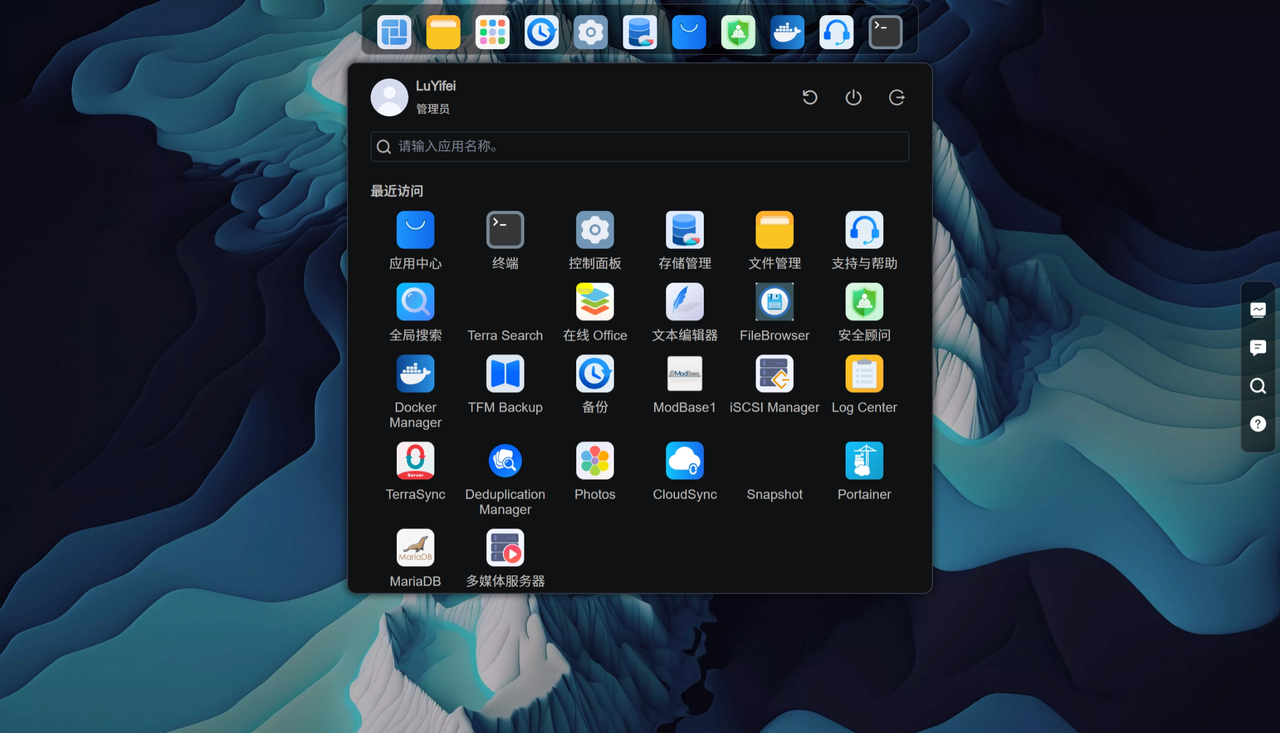Launch the MariaDB app
Screen dimensions: 1280x733
click(x=415, y=548)
